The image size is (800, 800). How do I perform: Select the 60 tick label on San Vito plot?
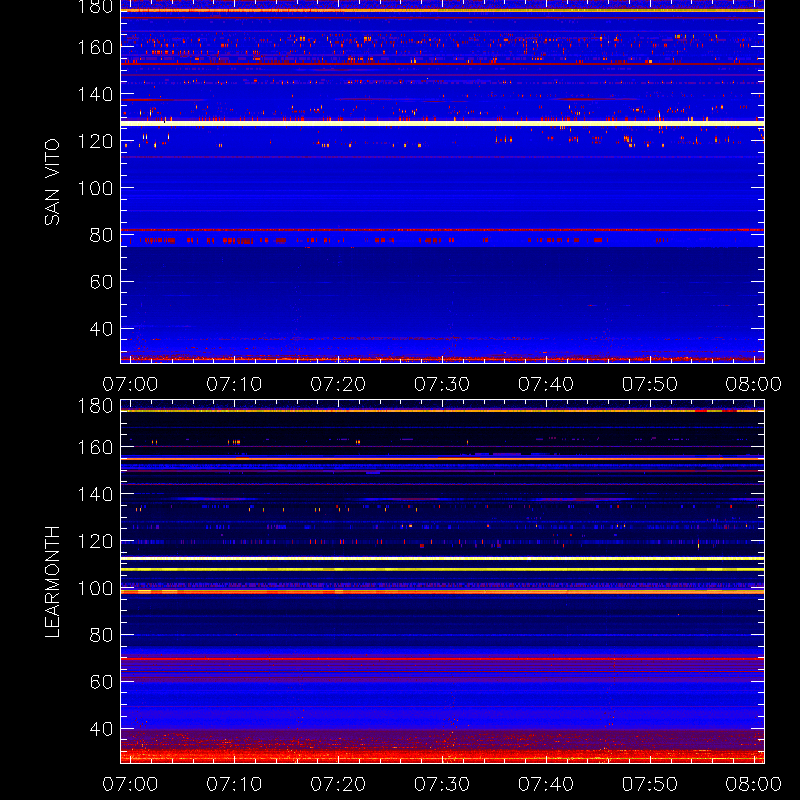coord(101,282)
